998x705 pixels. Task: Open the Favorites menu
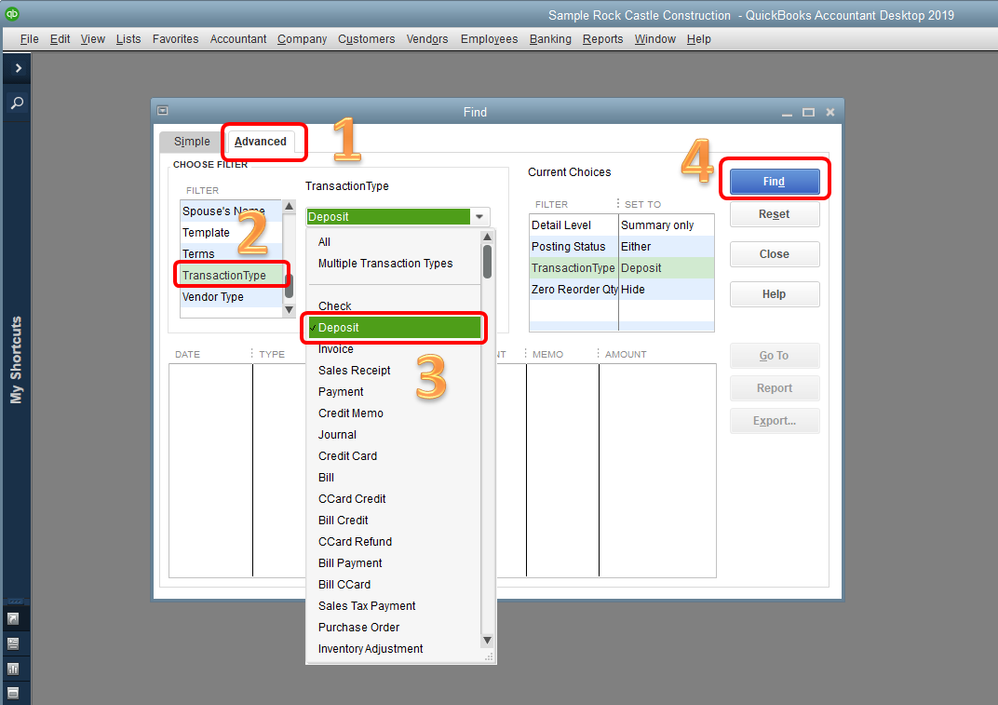(x=176, y=39)
